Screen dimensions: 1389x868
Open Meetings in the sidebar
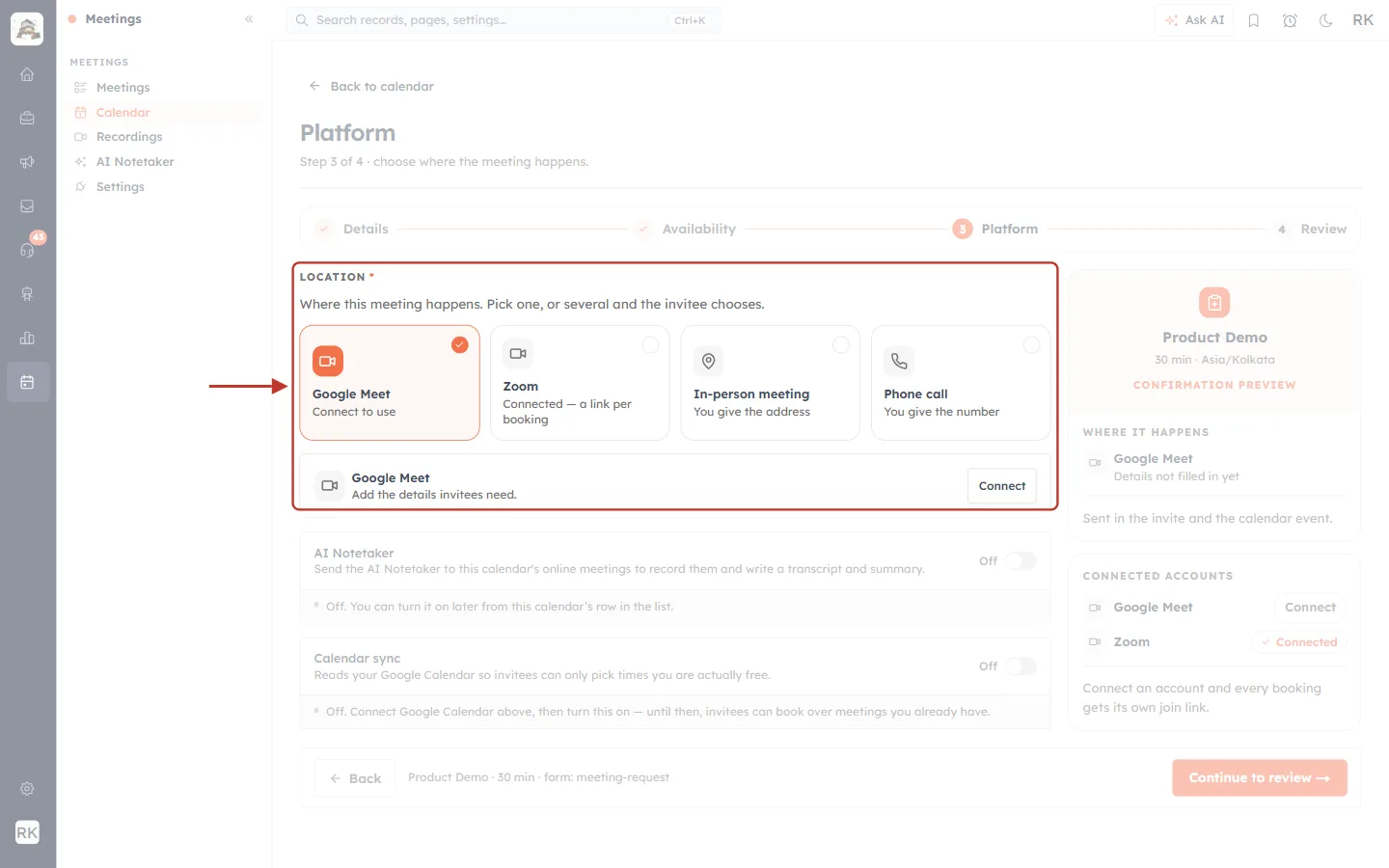coord(164,88)
